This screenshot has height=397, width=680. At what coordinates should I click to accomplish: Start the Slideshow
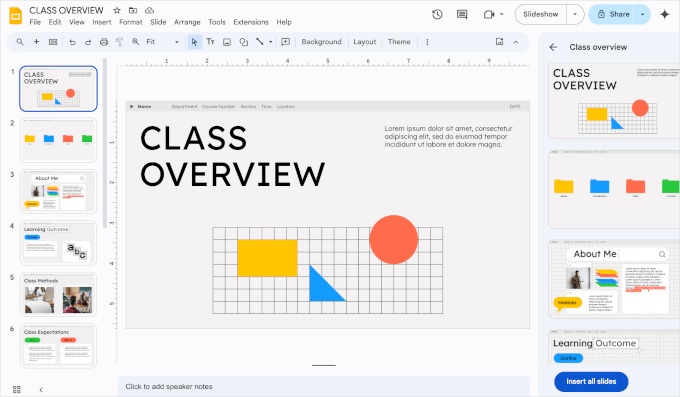(541, 14)
